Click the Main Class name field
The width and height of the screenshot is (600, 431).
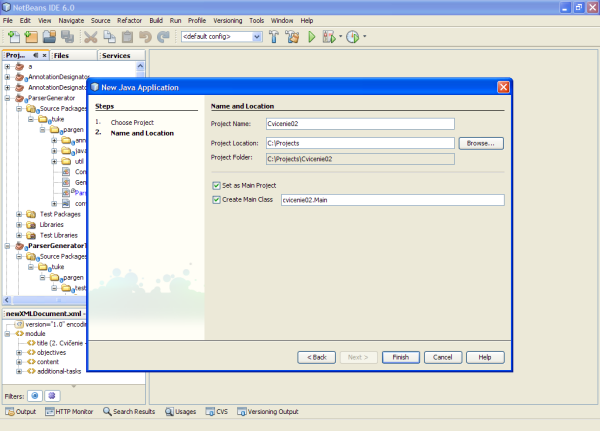point(393,200)
